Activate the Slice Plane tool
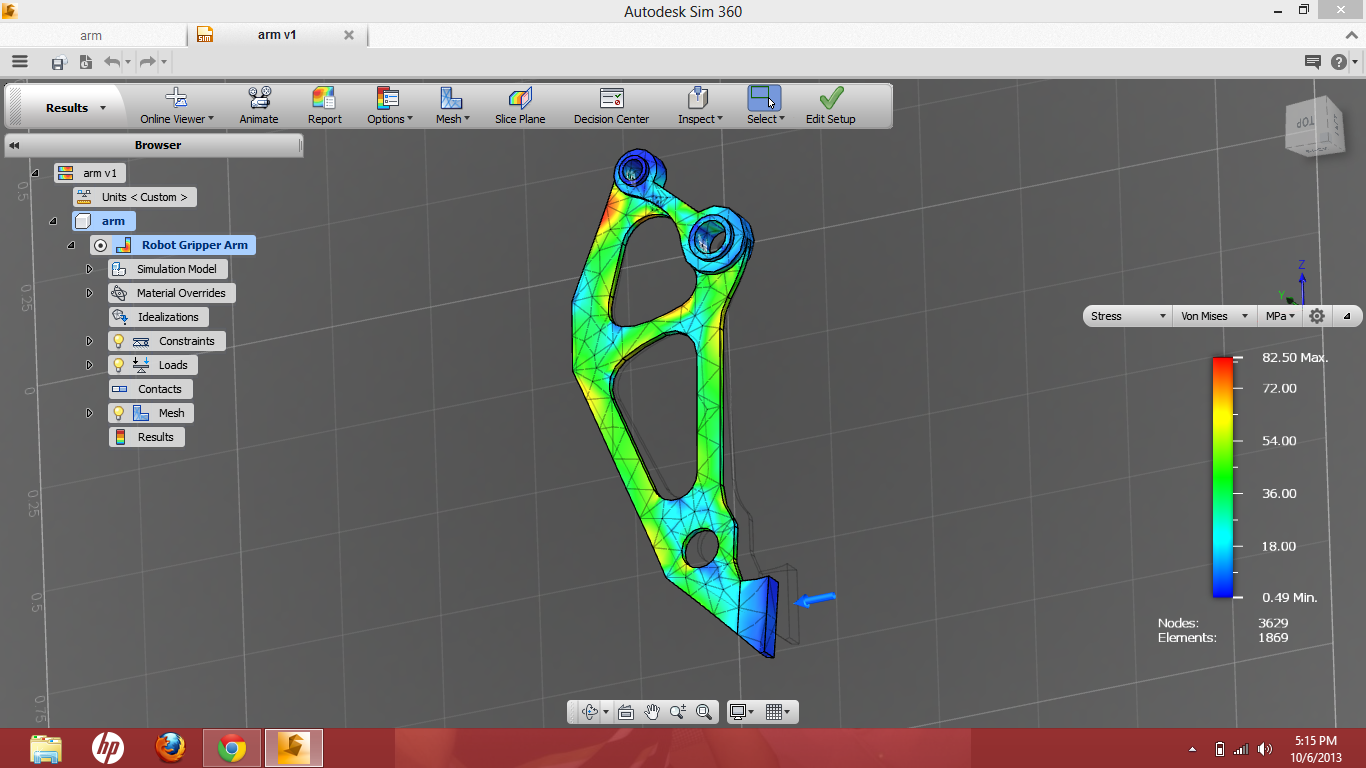 pos(520,106)
